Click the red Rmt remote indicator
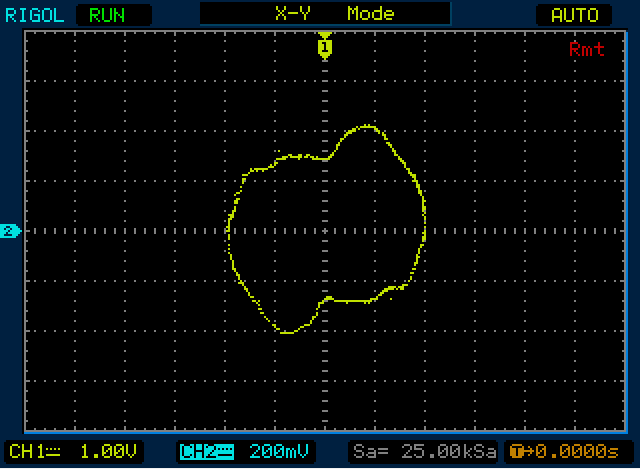 pyautogui.click(x=587, y=49)
